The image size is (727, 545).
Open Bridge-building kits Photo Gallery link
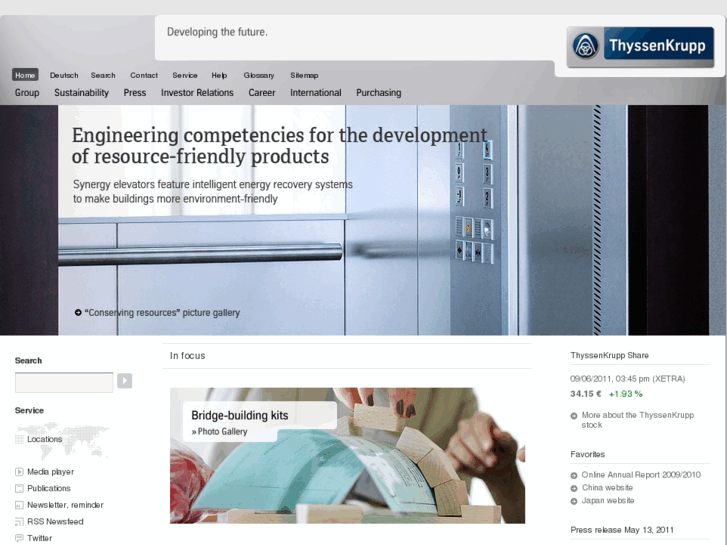[219, 432]
